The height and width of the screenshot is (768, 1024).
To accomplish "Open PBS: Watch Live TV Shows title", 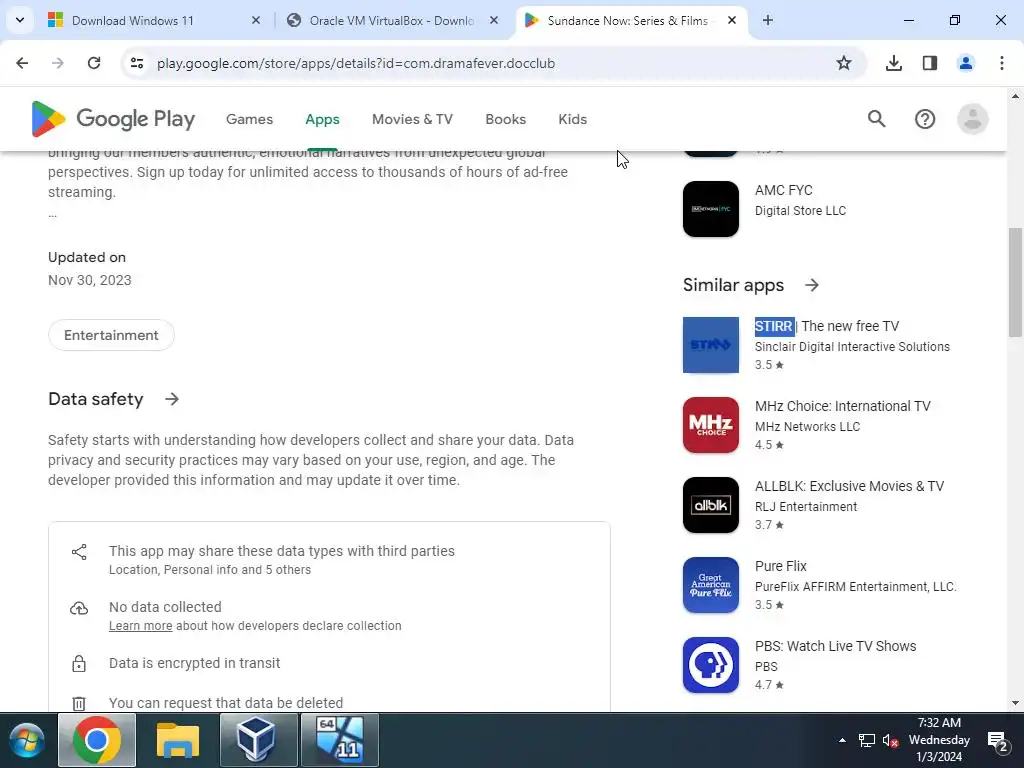I will [x=835, y=647].
